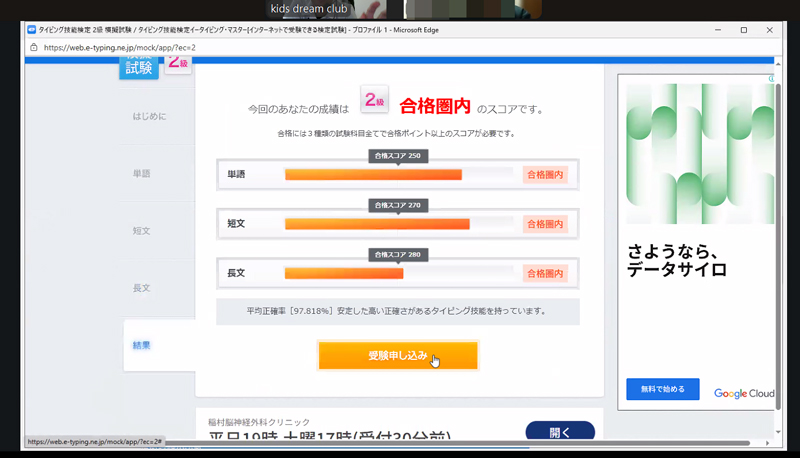Open the はじめに sidebar tab

tap(150, 116)
